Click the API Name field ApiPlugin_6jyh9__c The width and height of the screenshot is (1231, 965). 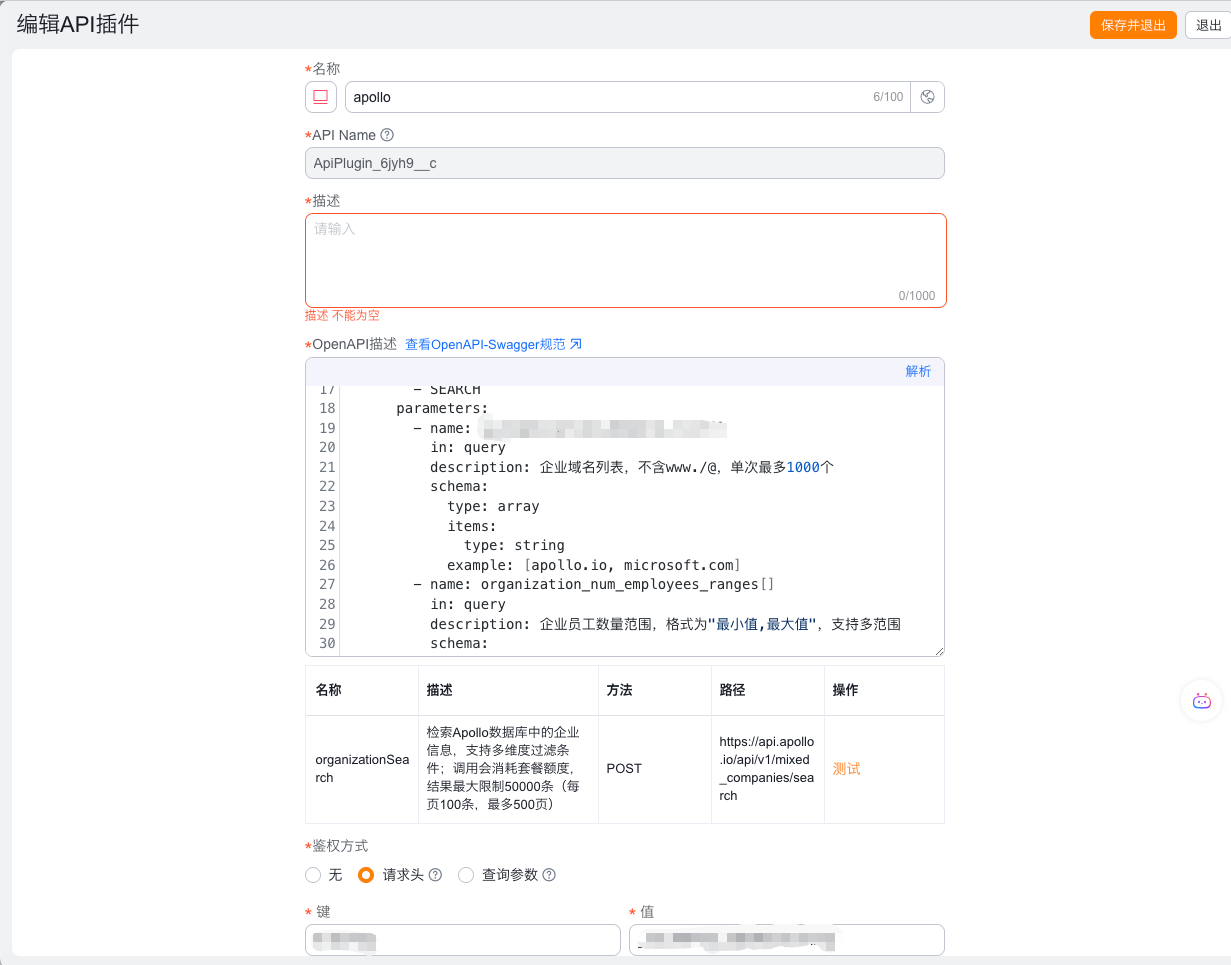pos(625,163)
